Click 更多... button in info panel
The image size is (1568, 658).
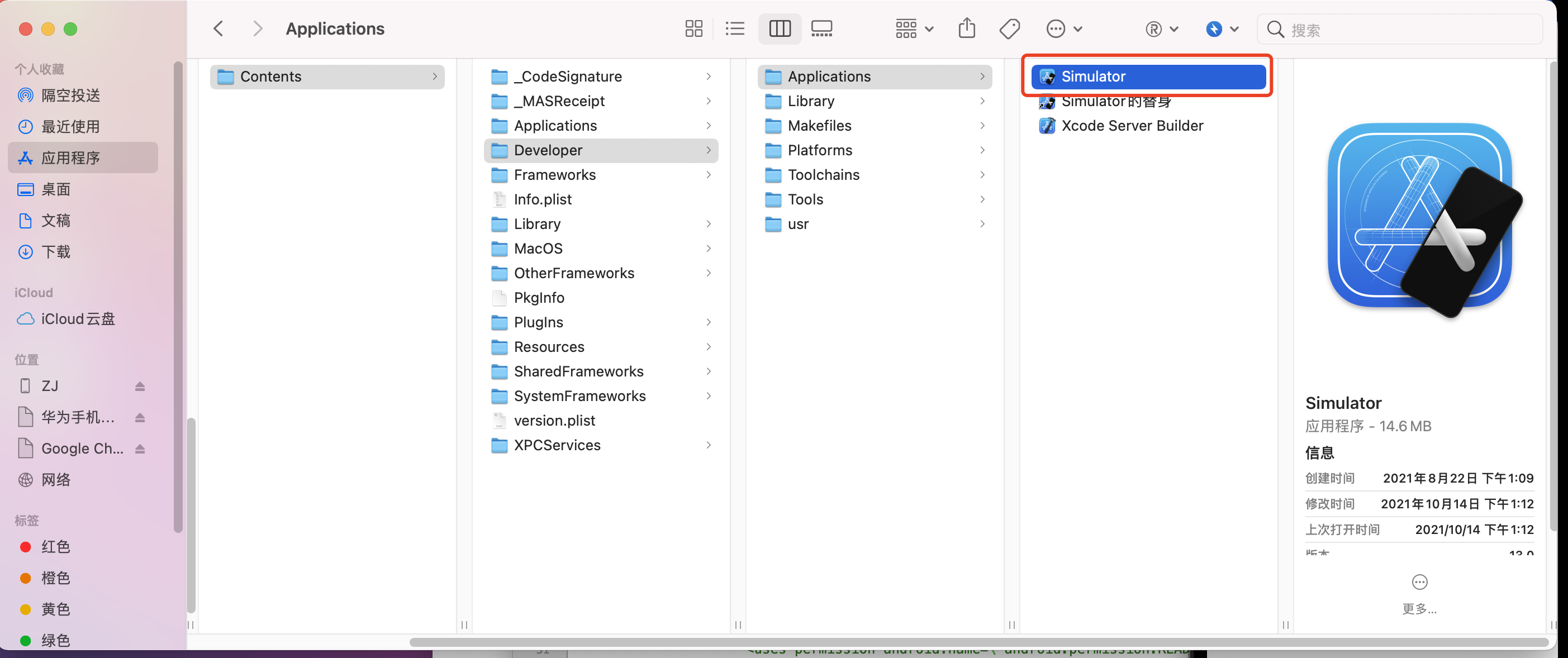(1420, 608)
